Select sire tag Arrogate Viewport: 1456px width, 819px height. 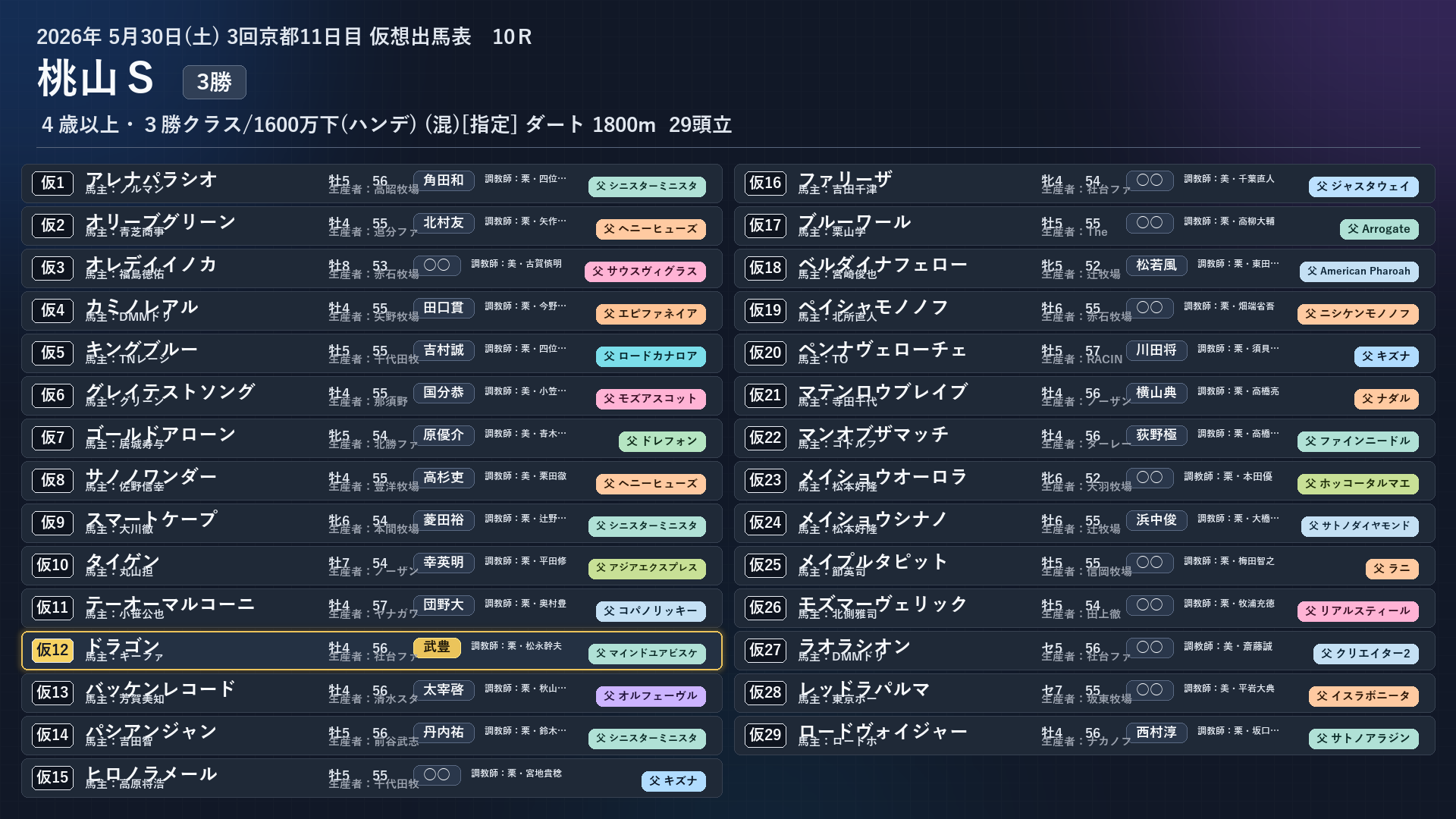coord(1379,229)
